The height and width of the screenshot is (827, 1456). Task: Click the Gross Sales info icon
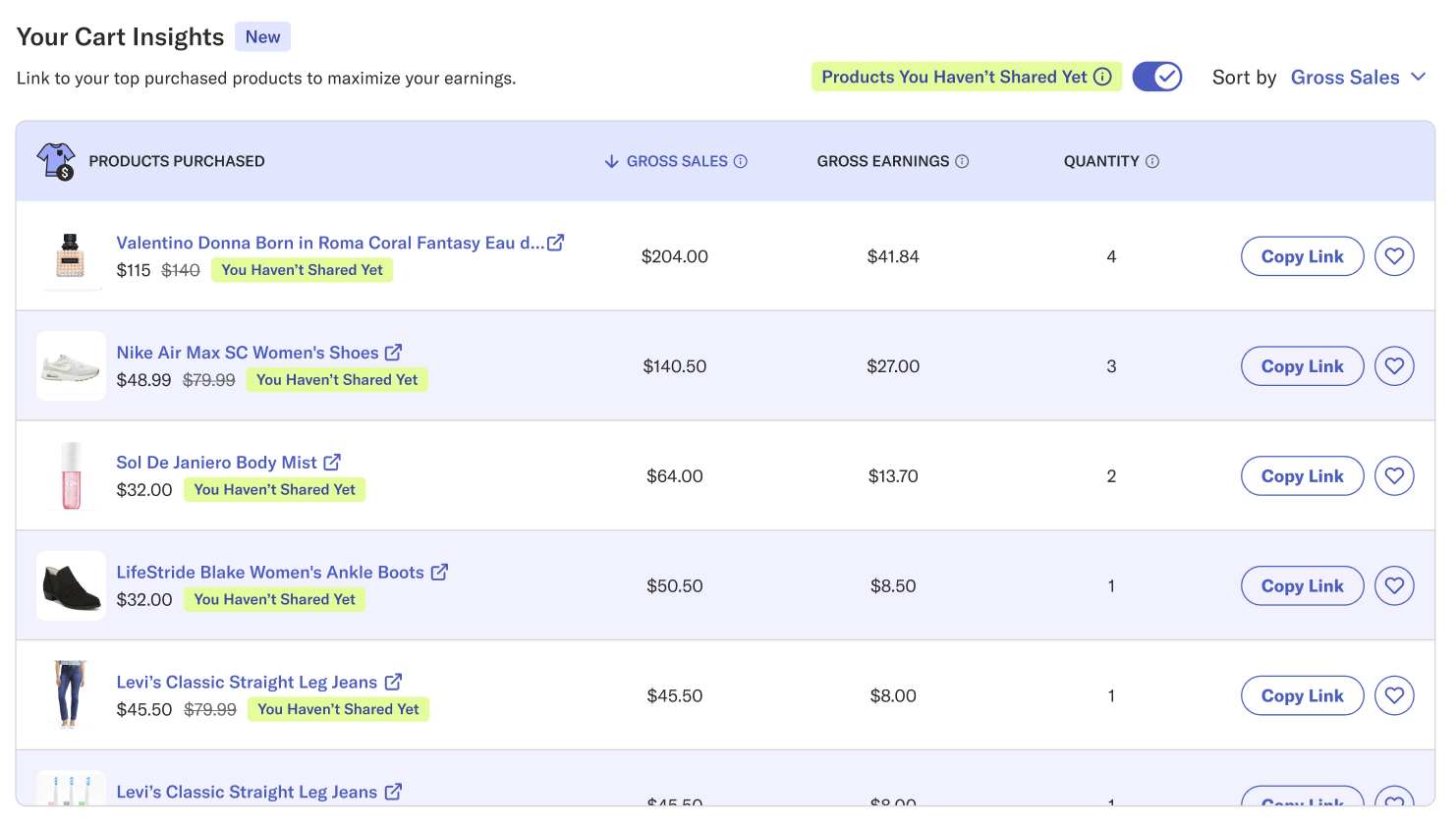pyautogui.click(x=741, y=161)
